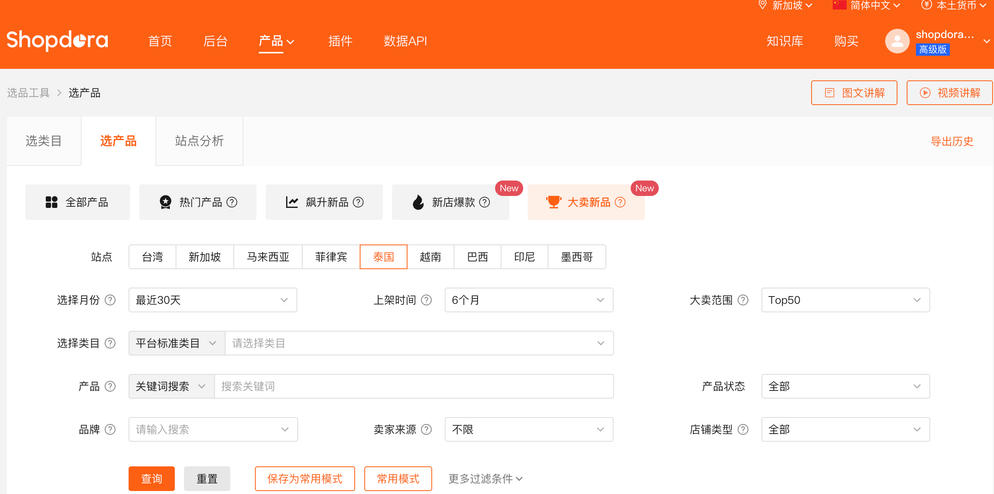Open the 卖家来源 dropdown showing 不限

click(529, 429)
